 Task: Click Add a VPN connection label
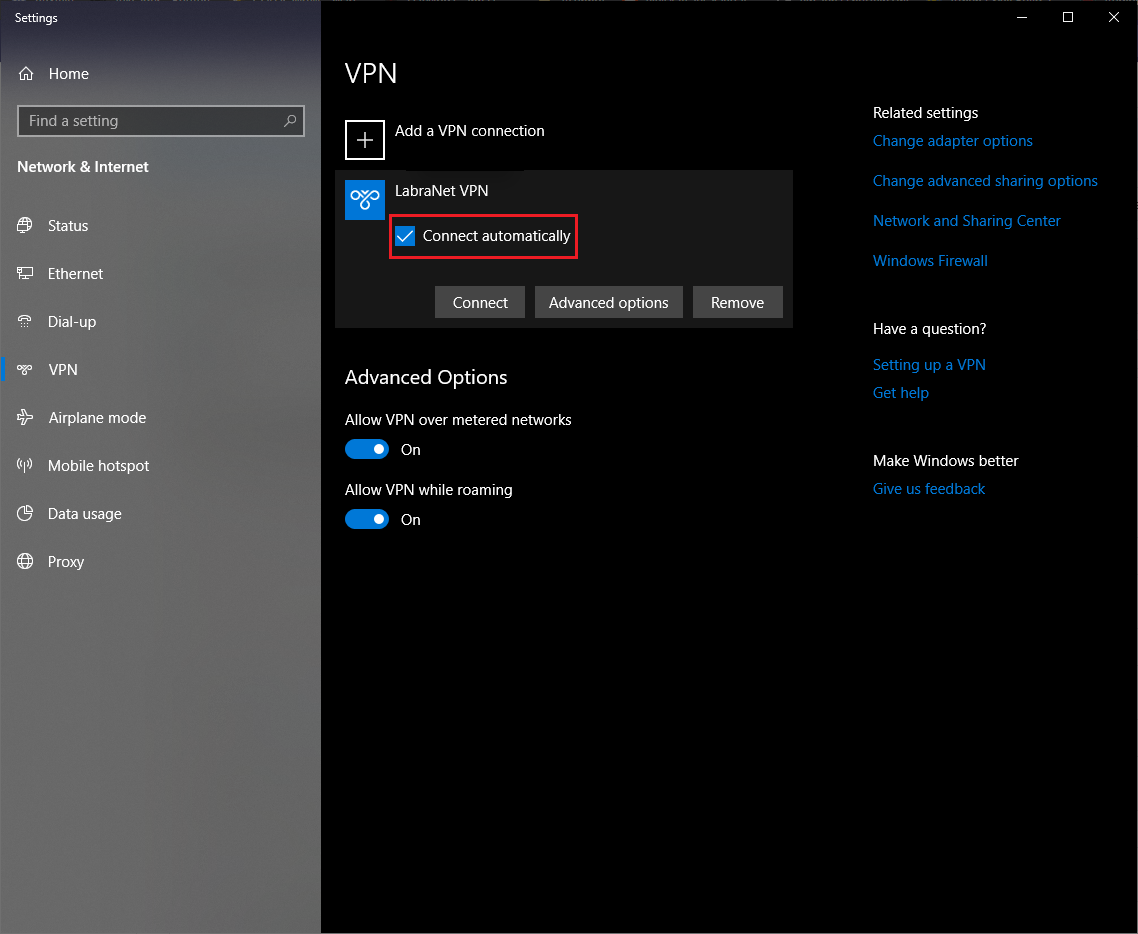470,131
